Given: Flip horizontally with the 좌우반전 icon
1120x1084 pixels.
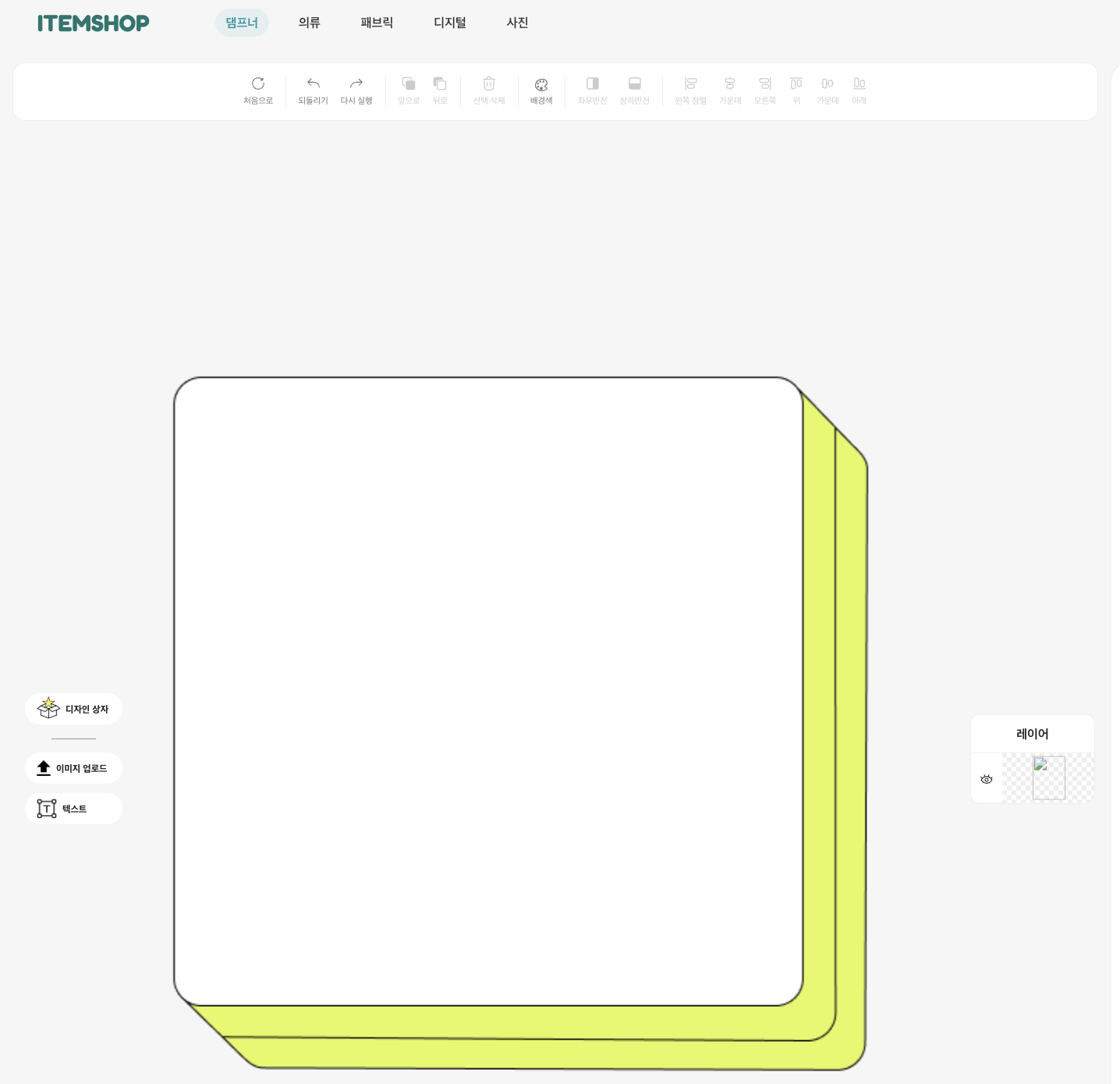Looking at the screenshot, I should tap(592, 84).
